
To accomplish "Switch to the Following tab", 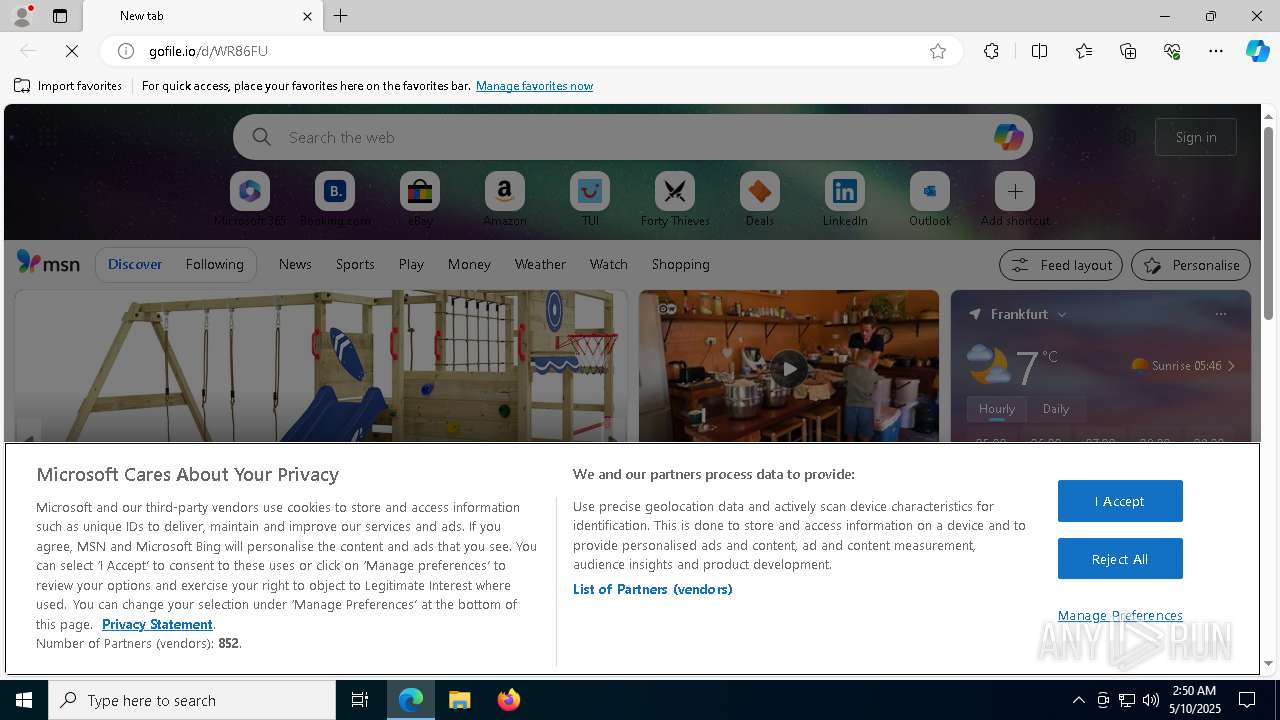I will (214, 264).
